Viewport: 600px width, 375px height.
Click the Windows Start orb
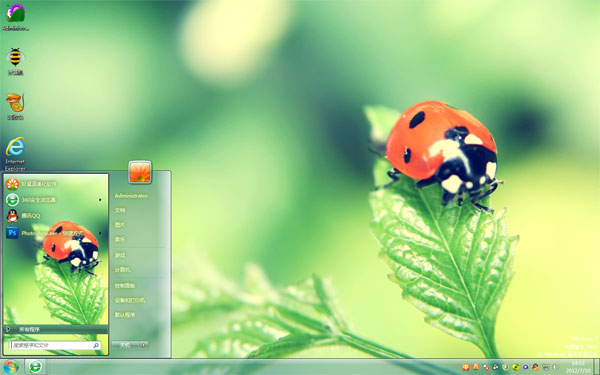[x=11, y=367]
